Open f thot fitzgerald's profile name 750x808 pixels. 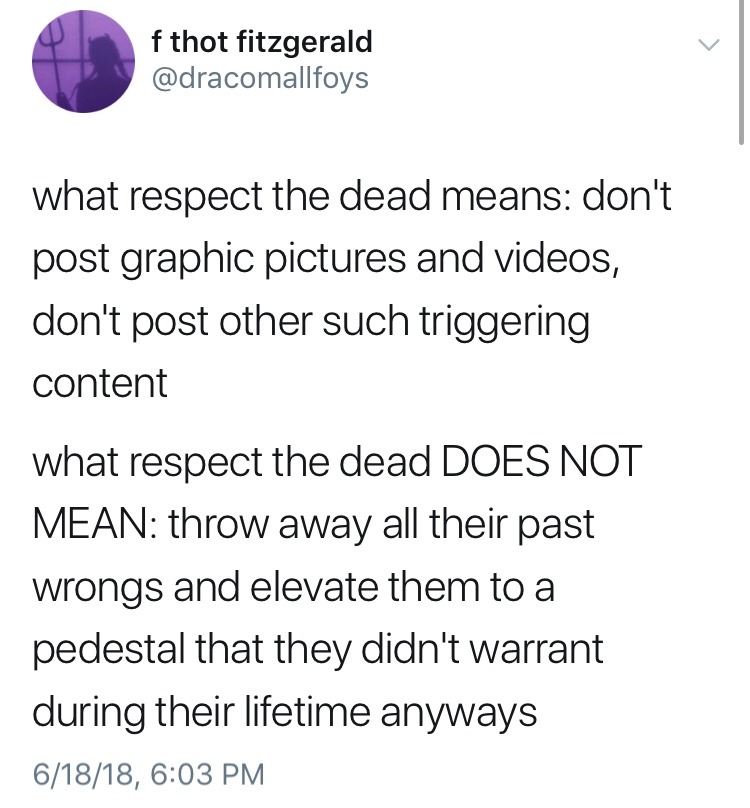click(262, 41)
